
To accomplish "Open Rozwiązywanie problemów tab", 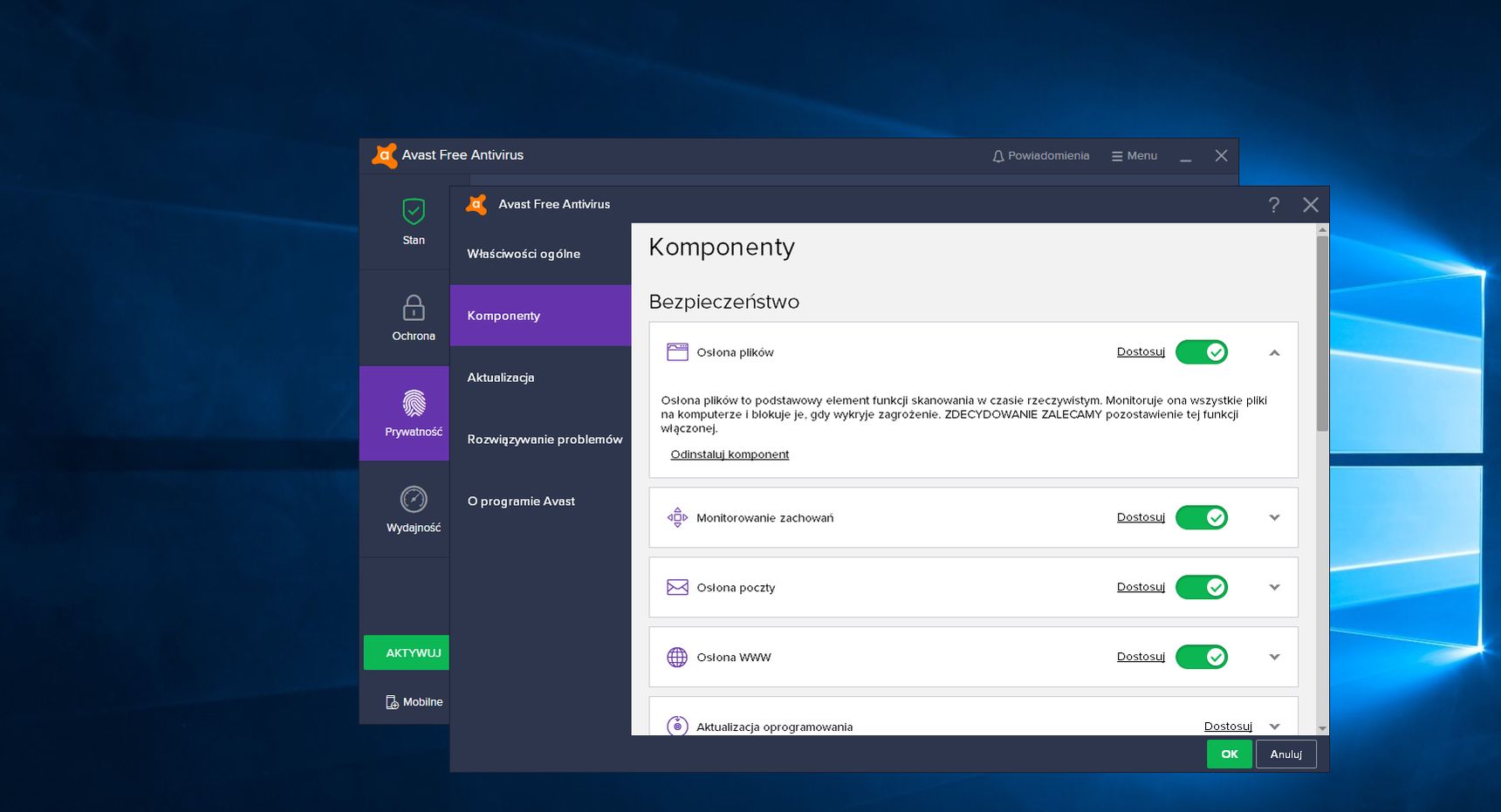I will (x=540, y=440).
